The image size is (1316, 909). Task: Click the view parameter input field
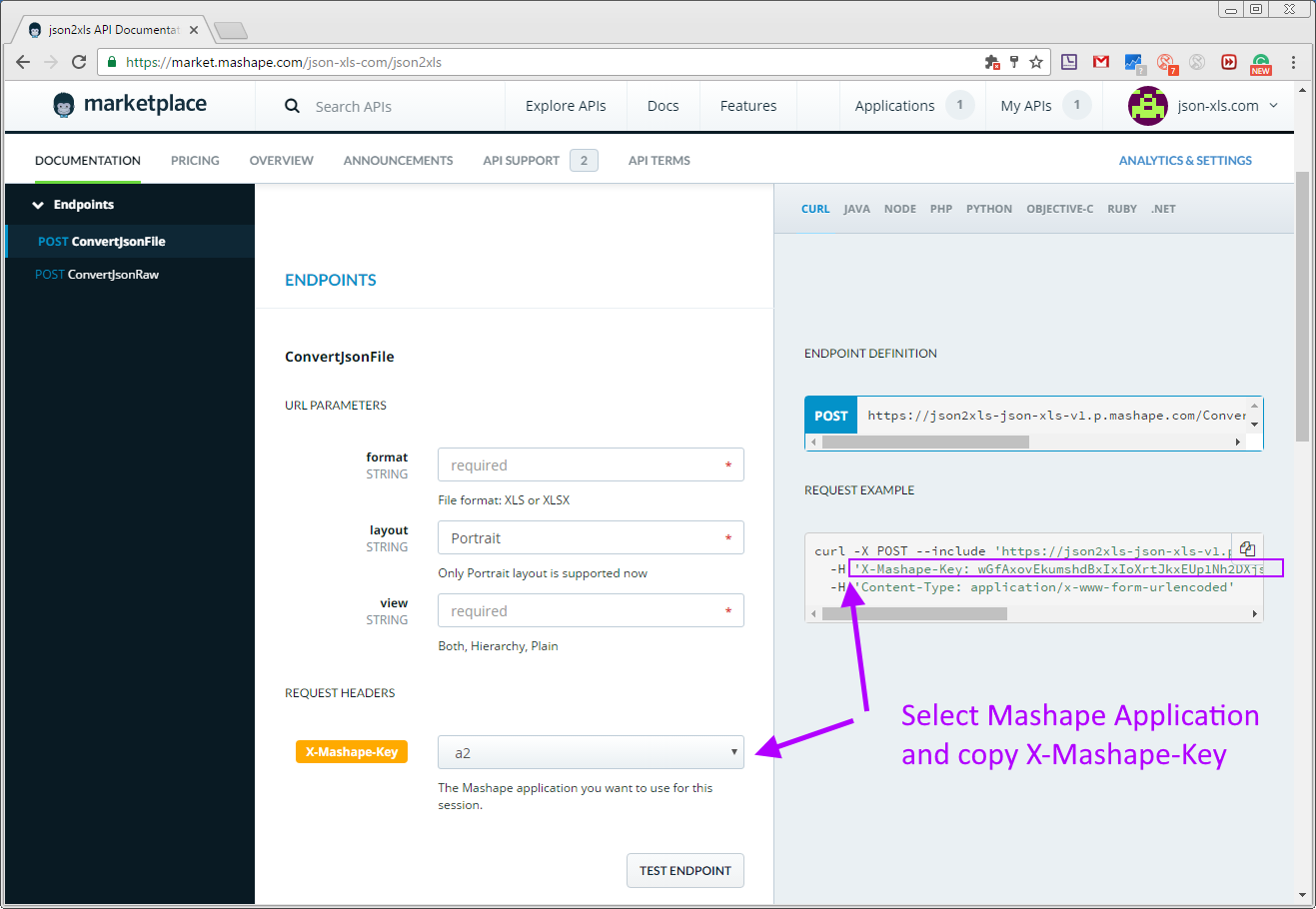591,610
